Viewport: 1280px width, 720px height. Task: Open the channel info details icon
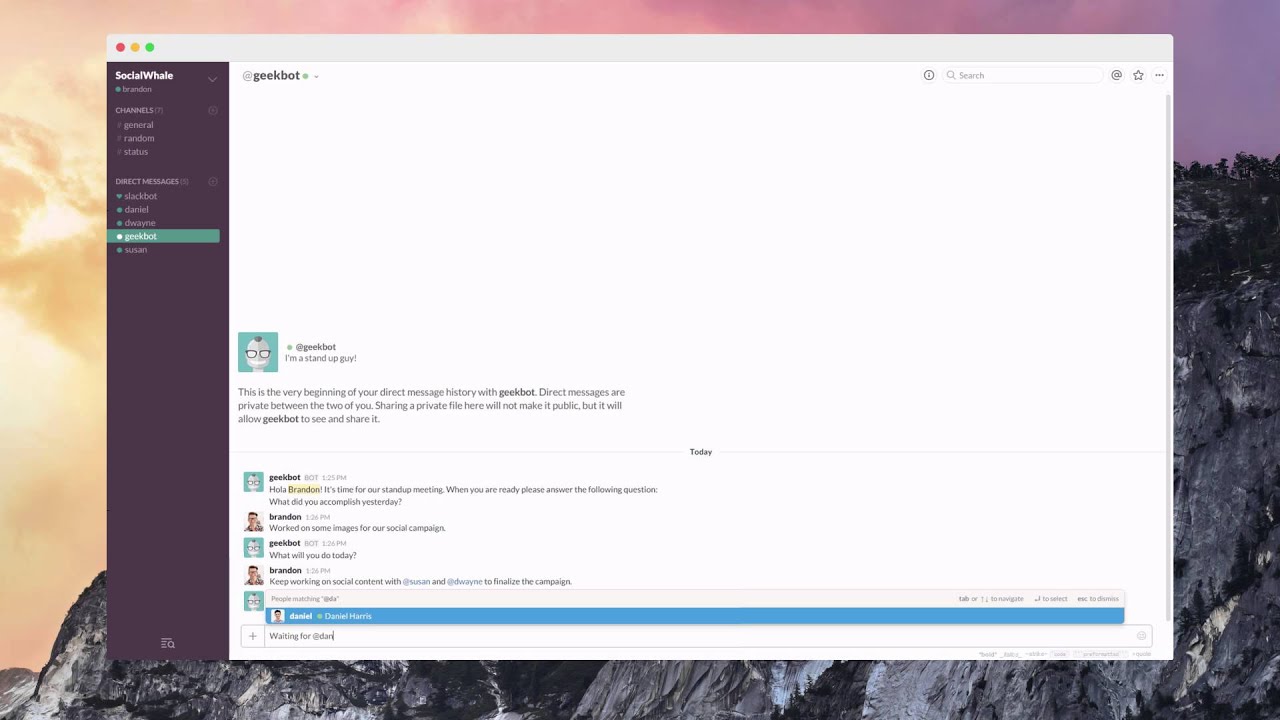pyautogui.click(x=929, y=75)
